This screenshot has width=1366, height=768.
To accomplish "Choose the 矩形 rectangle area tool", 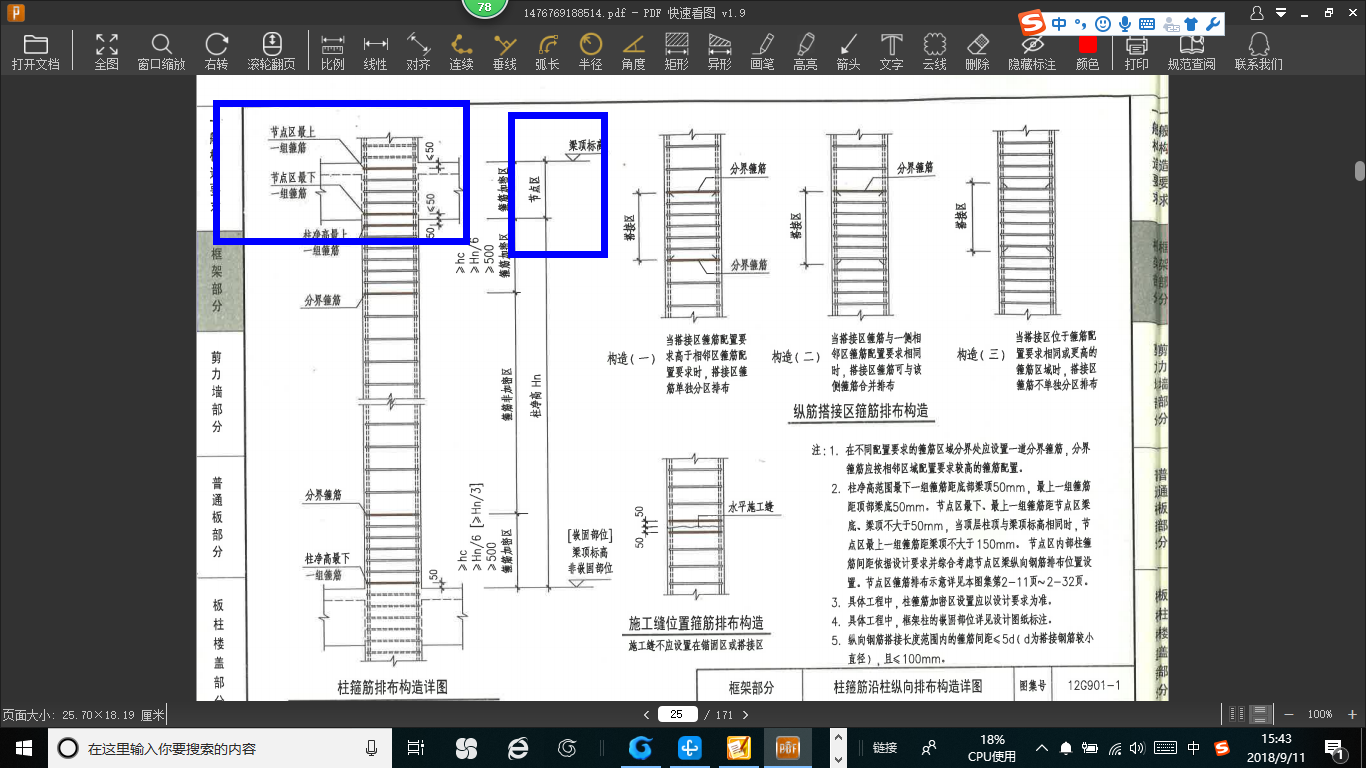I will point(676,52).
